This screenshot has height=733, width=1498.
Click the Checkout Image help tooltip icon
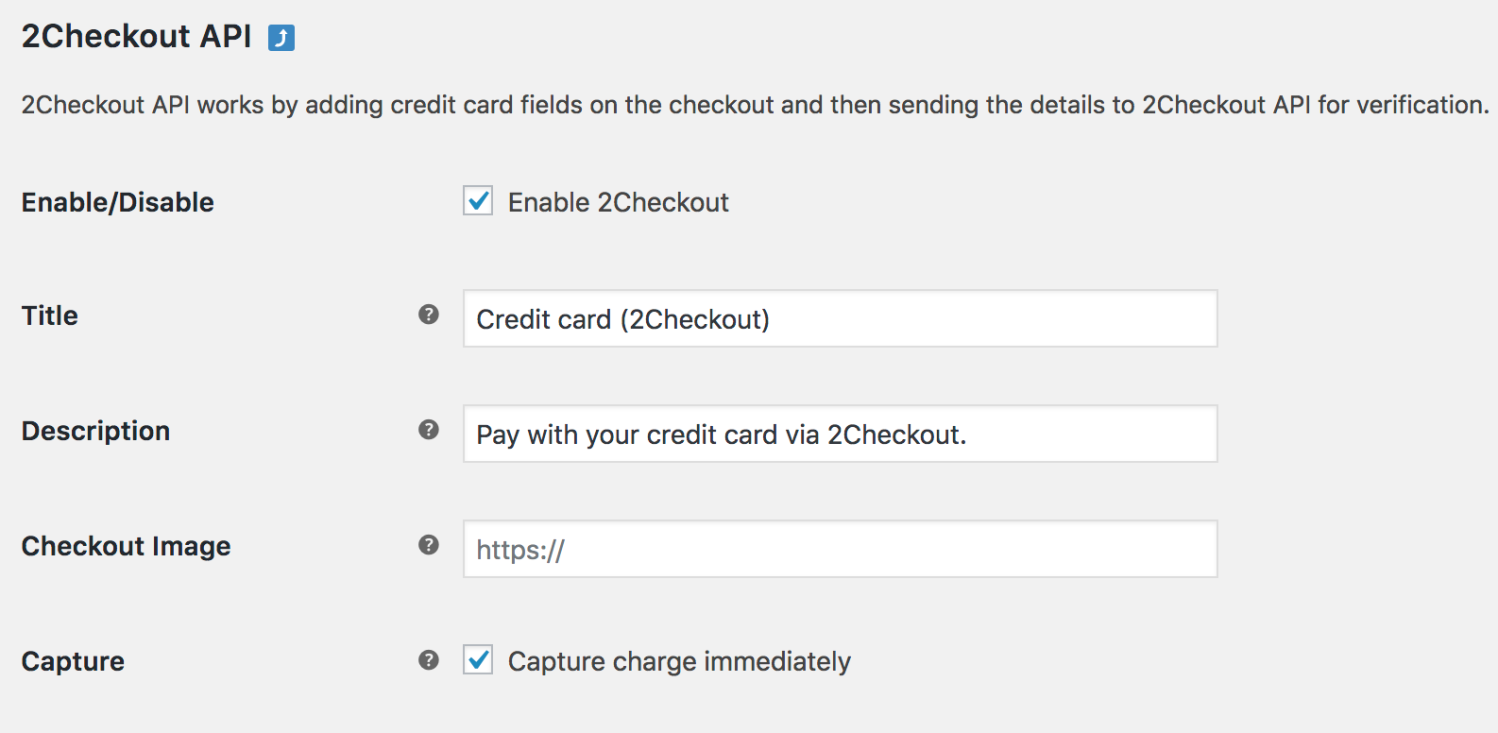(x=429, y=546)
